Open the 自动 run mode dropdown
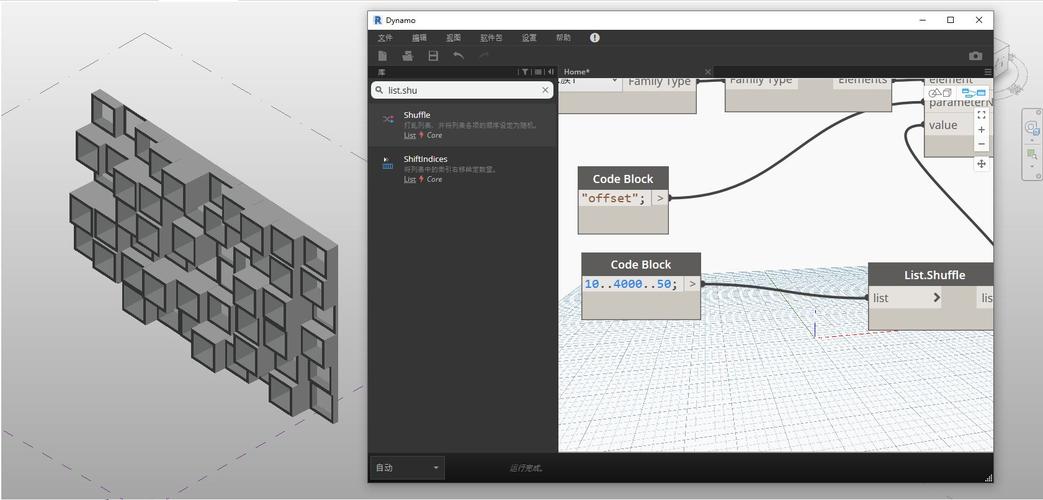1043x500 pixels. click(x=407, y=467)
